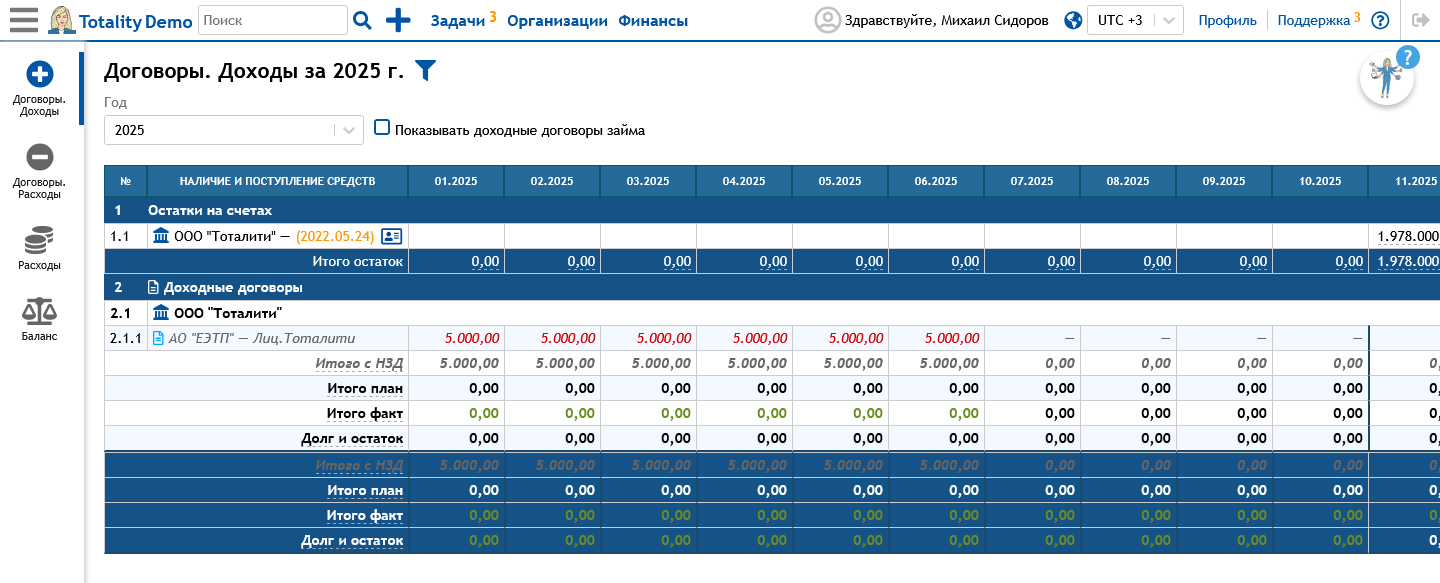
Task: Open the hamburger main menu
Action: click(x=23, y=20)
